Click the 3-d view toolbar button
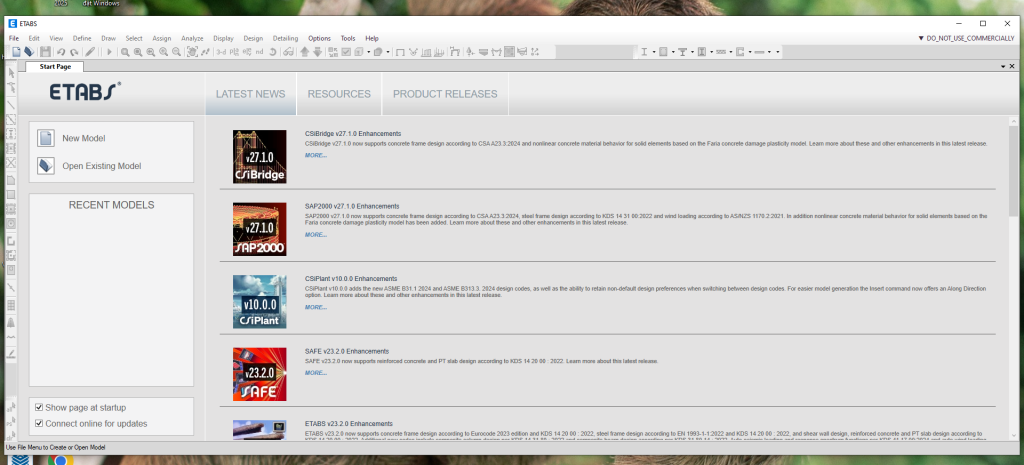This screenshot has height=465, width=1024. point(221,52)
